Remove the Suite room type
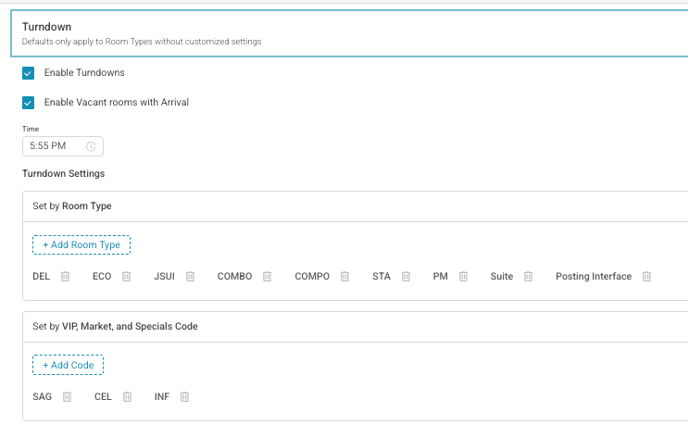Viewport: 688px width, 437px height. (x=528, y=277)
